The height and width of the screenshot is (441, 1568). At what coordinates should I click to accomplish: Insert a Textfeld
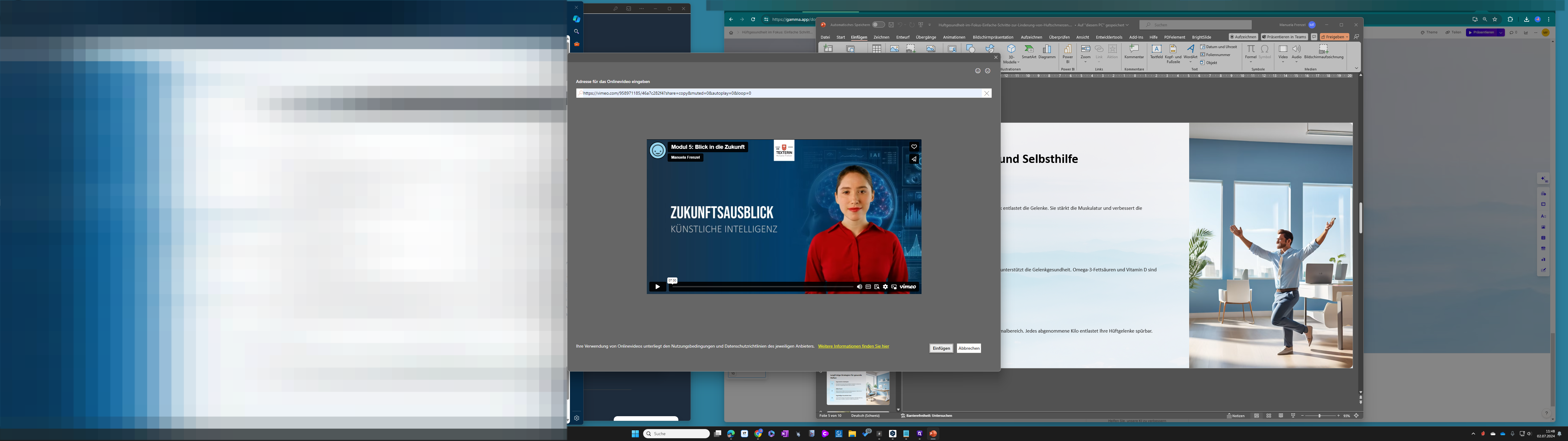[1156, 52]
